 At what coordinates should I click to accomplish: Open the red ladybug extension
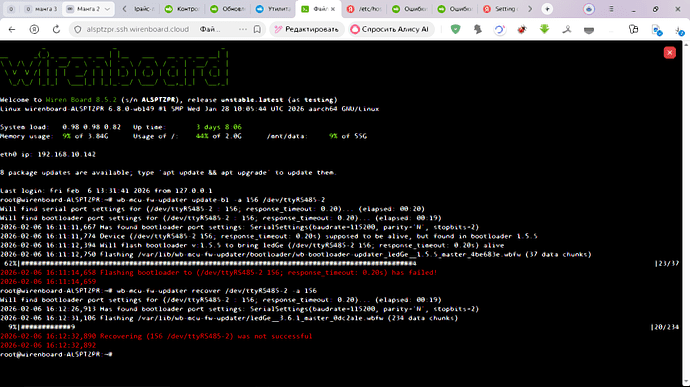522,29
